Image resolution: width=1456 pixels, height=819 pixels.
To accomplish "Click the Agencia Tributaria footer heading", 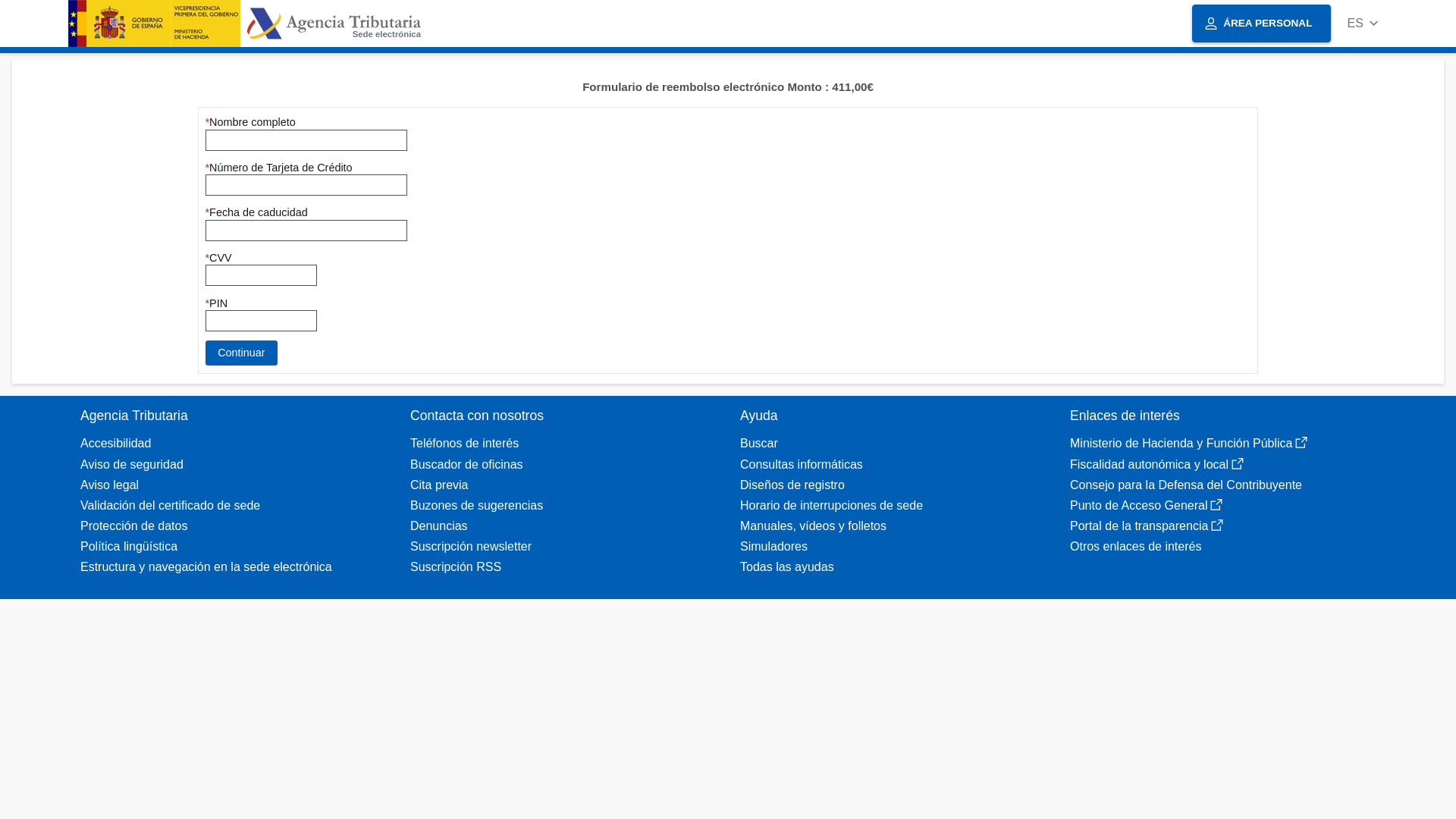I will coord(134,416).
